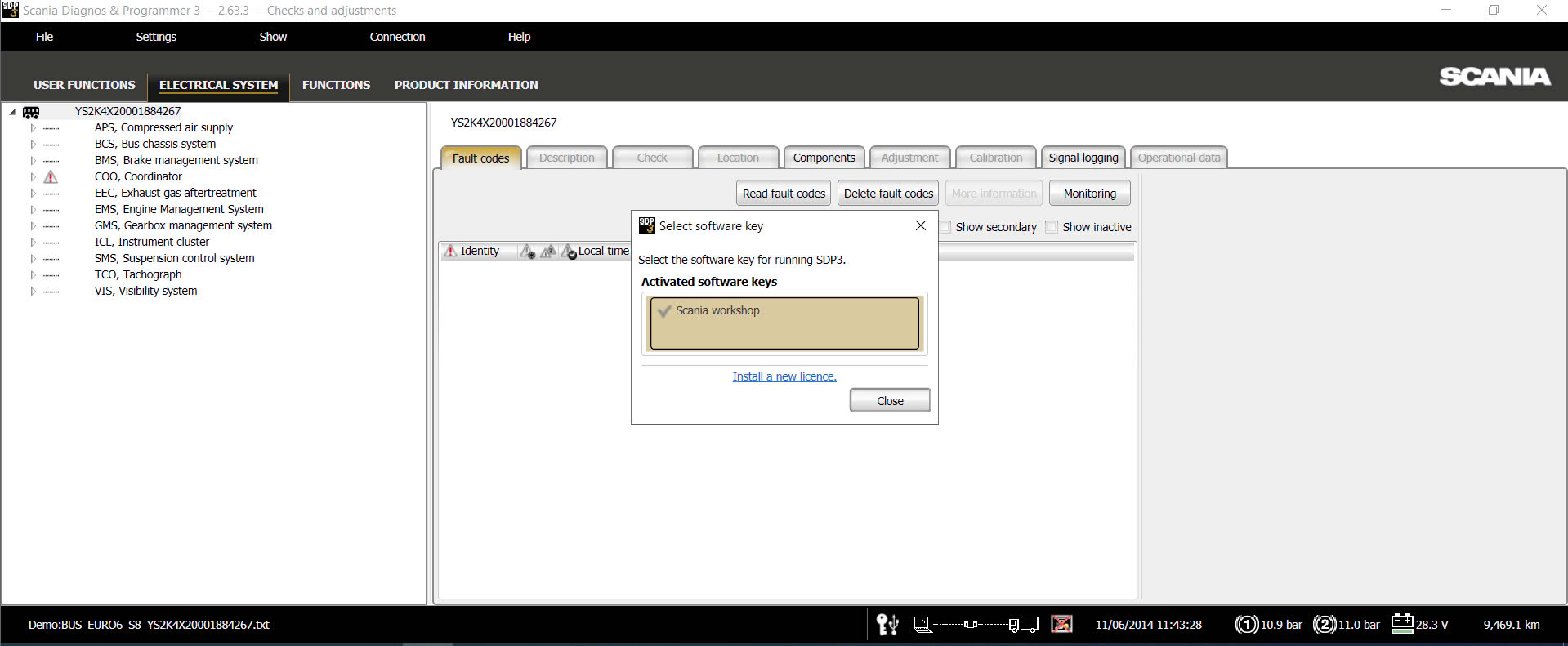Image resolution: width=1568 pixels, height=646 pixels.
Task: Click the 9,469.1 km odometer reading
Action: tap(1512, 625)
